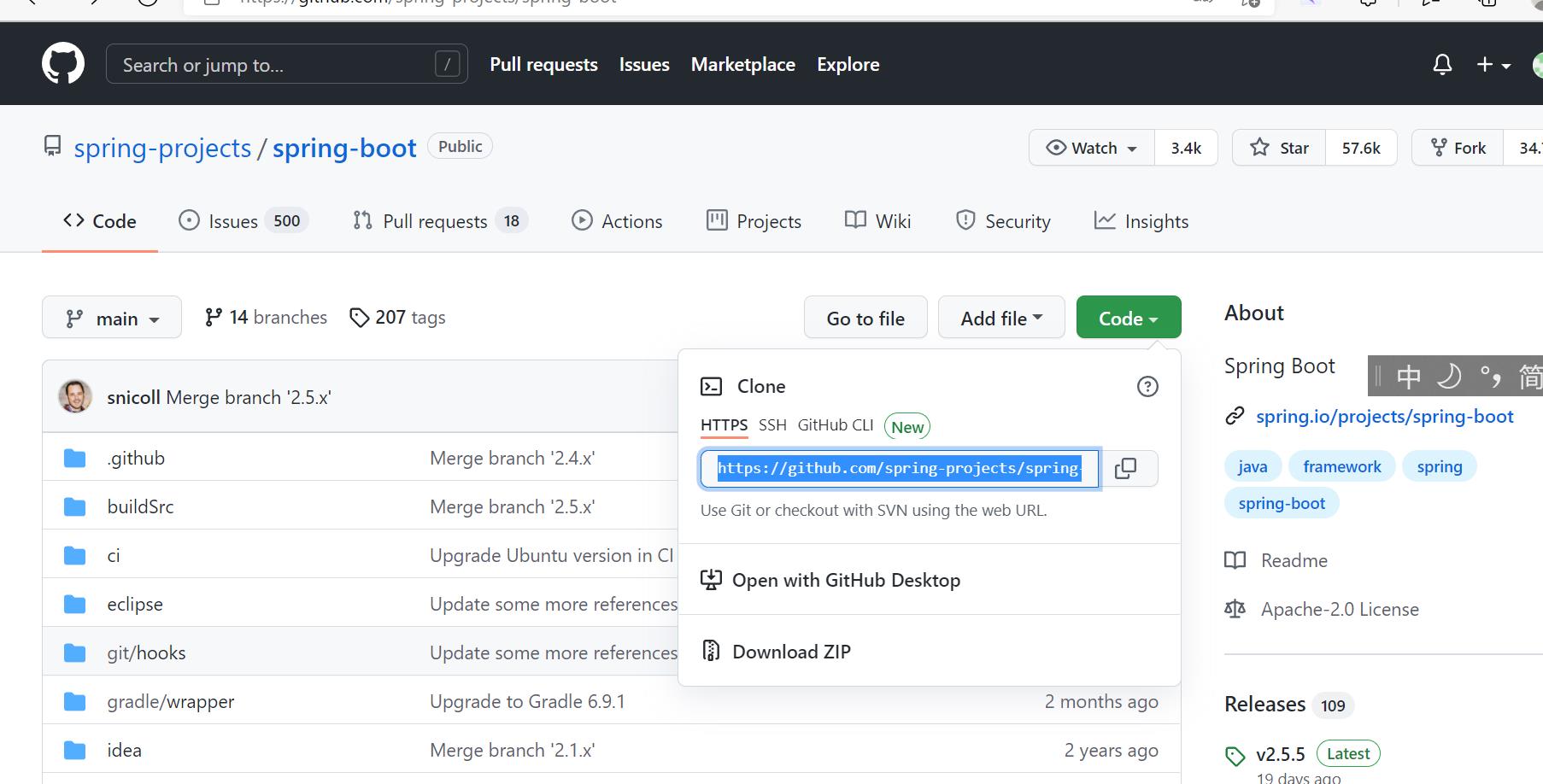
Task: Click the repository icon beside spring-projects
Action: tap(53, 146)
